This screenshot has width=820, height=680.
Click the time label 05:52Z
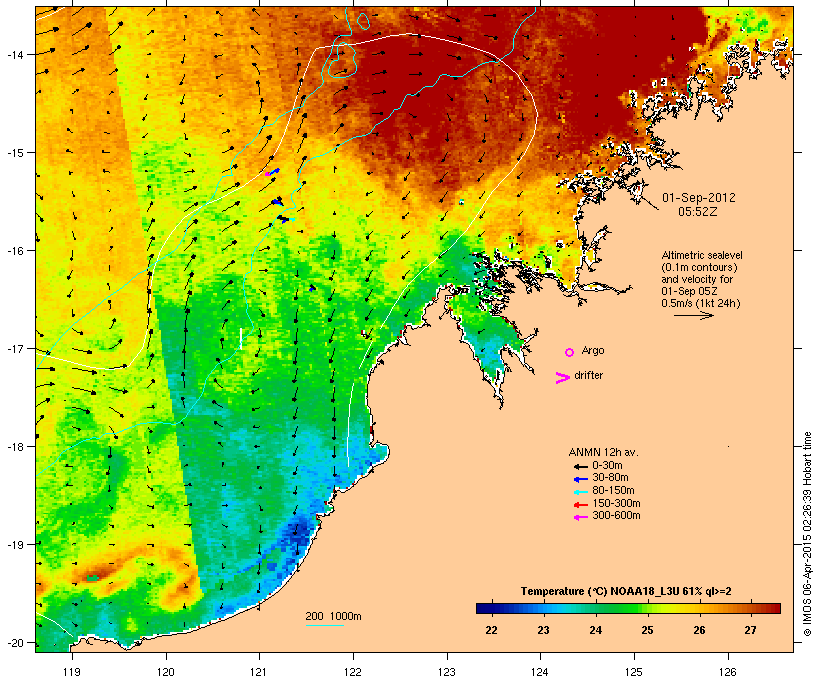click(698, 211)
